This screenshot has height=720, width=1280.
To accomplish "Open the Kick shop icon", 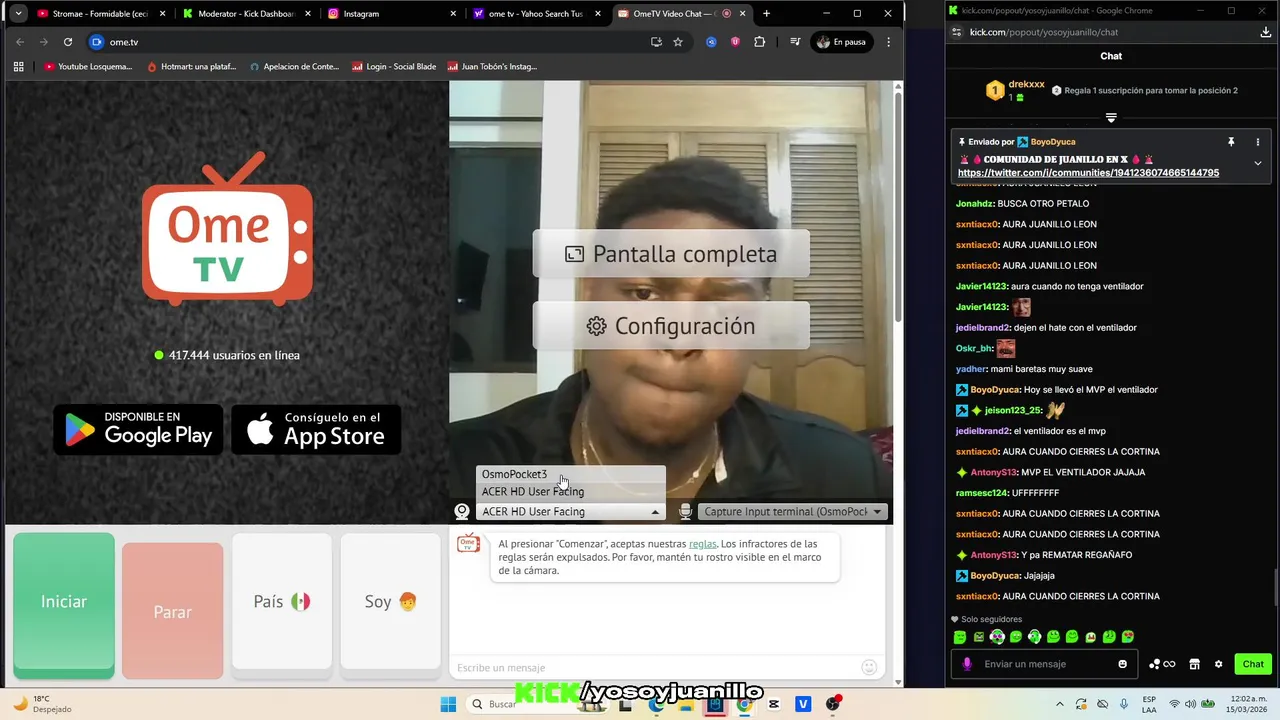I will pyautogui.click(x=1194, y=664).
